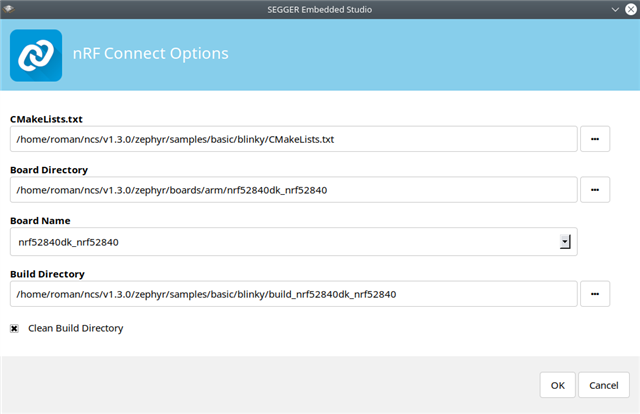Open the SEGGER app icon in title bar
640x414 pixels.
[8, 9]
